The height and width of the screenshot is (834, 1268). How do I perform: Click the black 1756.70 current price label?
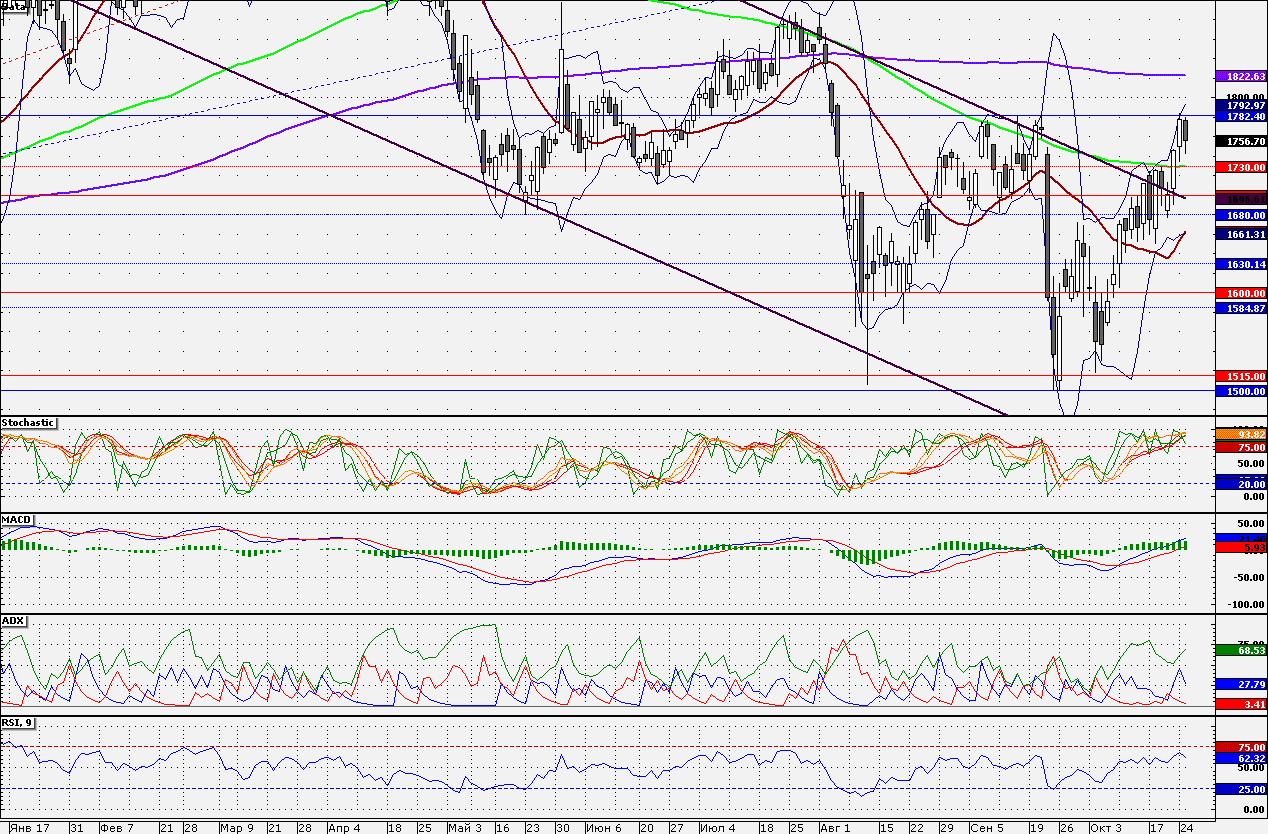[x=1240, y=142]
